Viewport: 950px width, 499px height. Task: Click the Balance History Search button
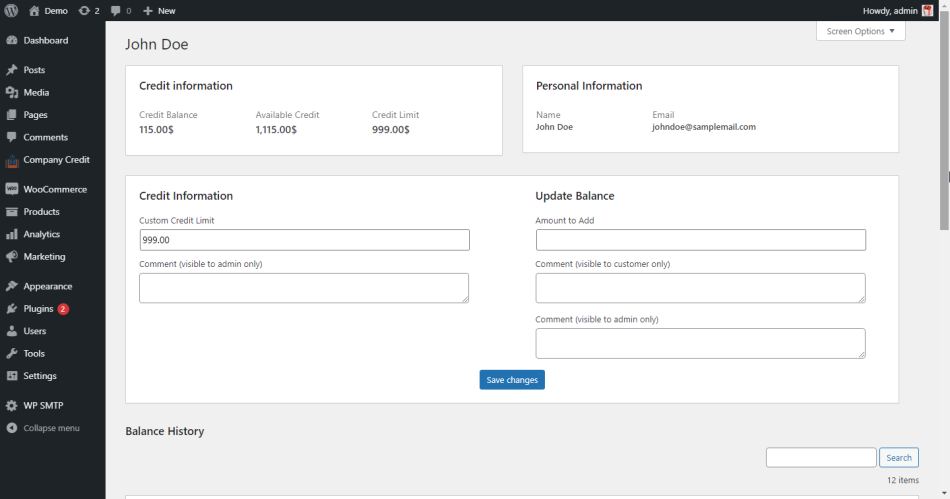tap(899, 458)
